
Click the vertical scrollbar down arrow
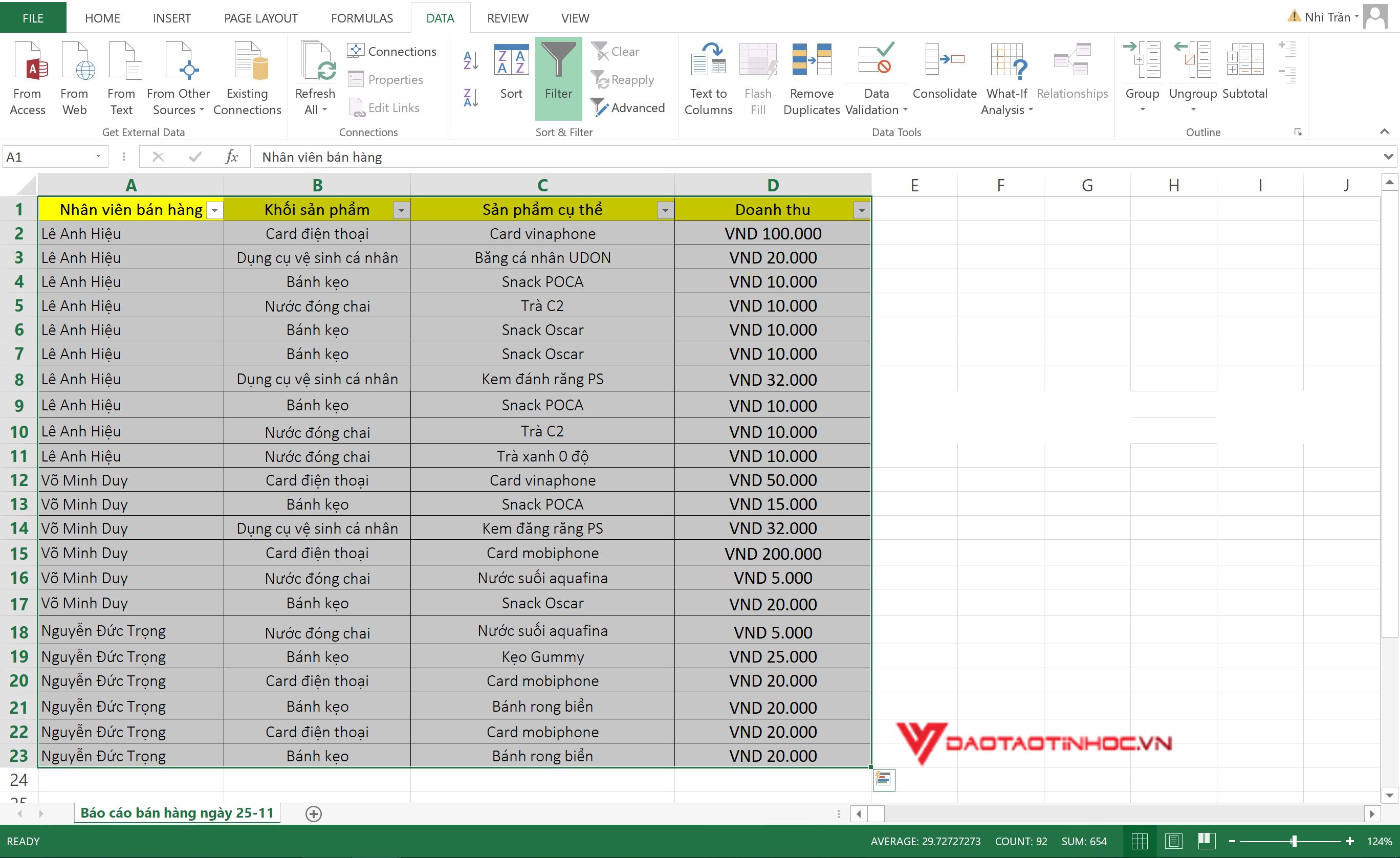point(1389,795)
